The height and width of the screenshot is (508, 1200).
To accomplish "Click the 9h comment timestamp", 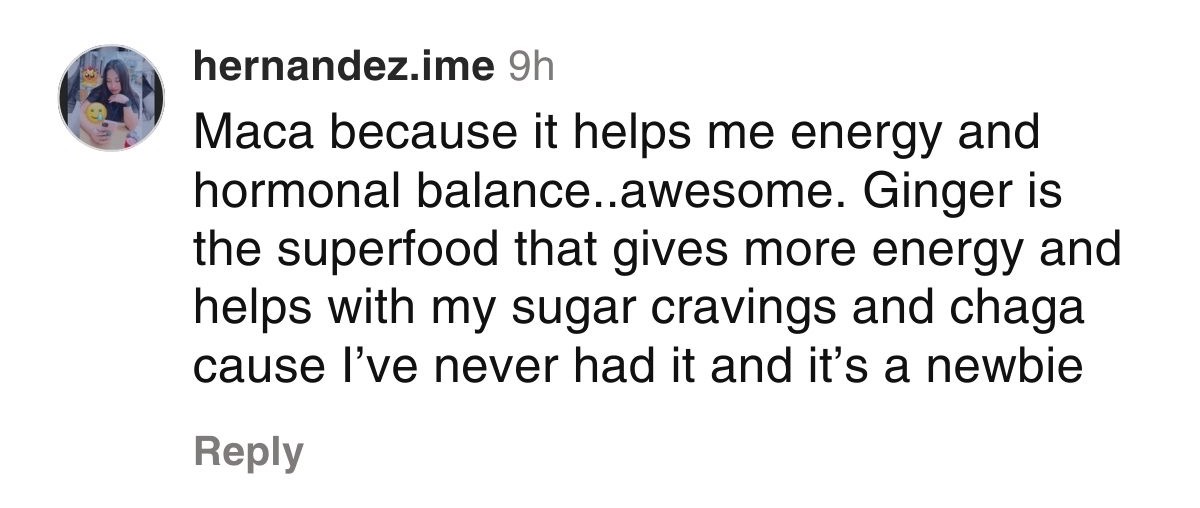I will point(531,68).
